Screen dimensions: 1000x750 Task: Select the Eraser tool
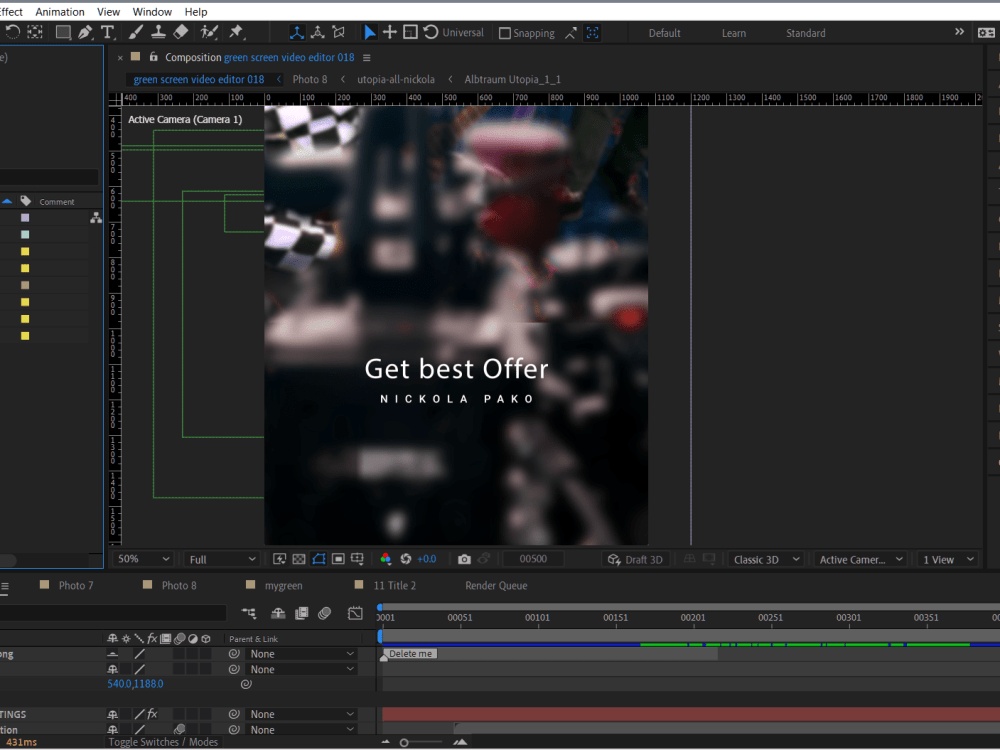[181, 32]
